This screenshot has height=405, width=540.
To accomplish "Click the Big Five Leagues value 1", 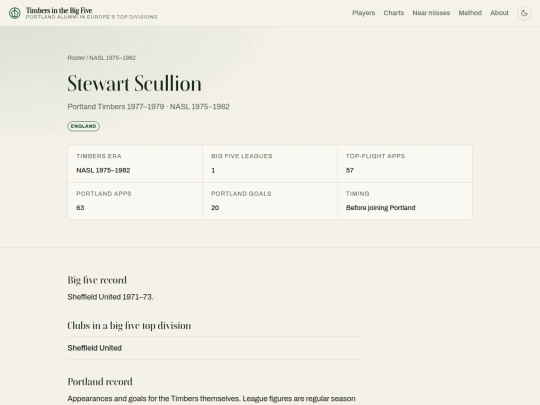I will coord(213,170).
